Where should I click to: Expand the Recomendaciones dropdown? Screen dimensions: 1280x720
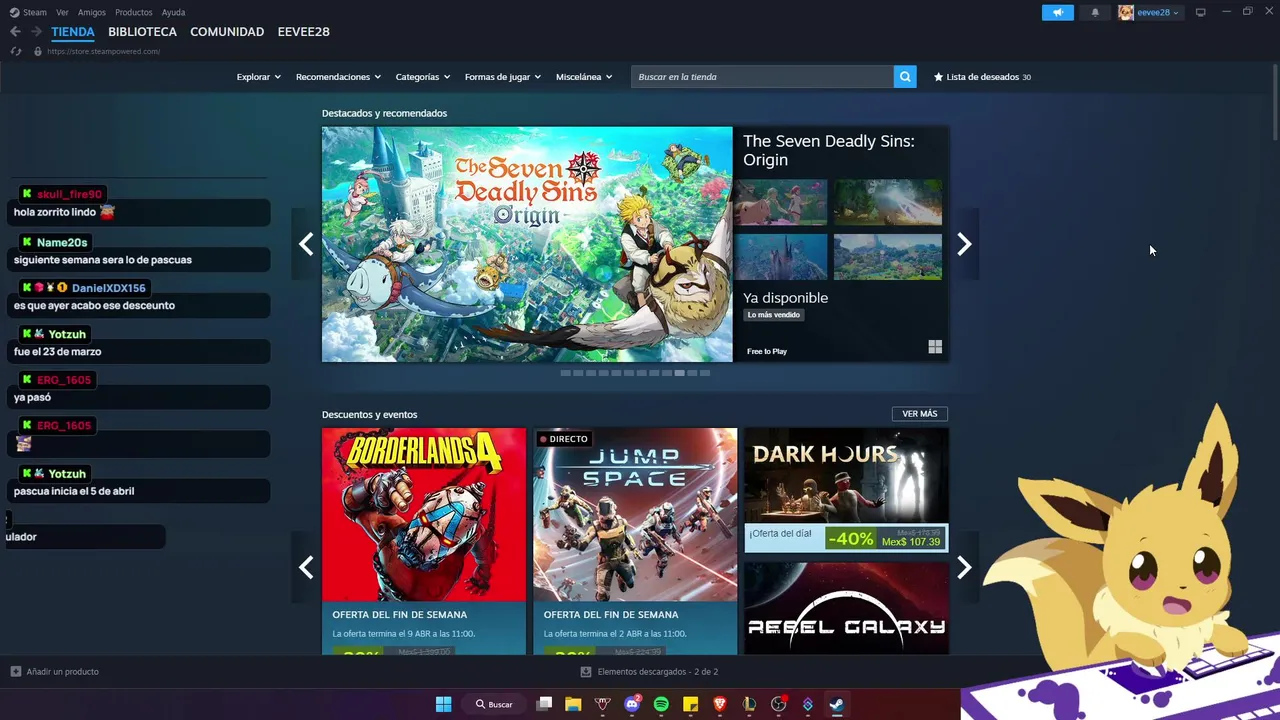tap(338, 77)
